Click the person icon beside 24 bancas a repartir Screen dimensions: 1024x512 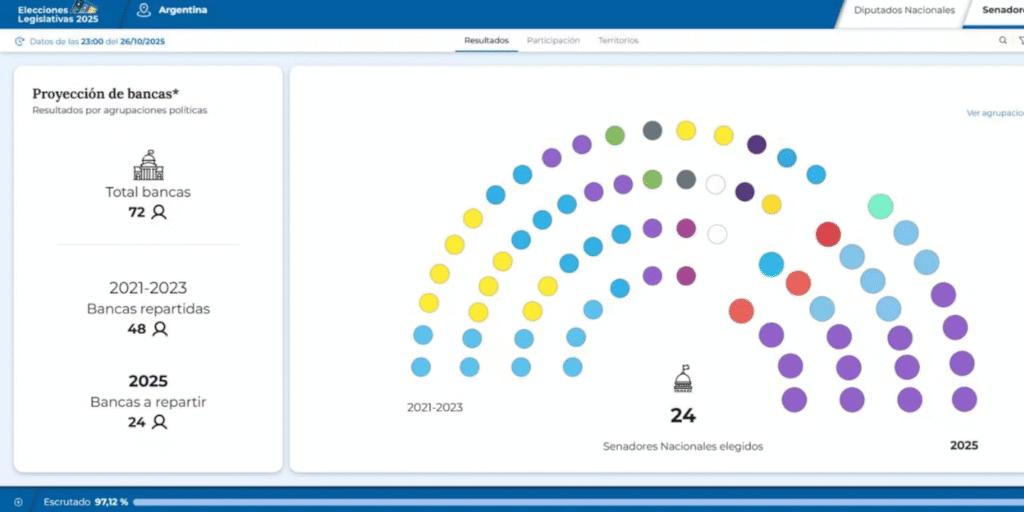tap(159, 422)
